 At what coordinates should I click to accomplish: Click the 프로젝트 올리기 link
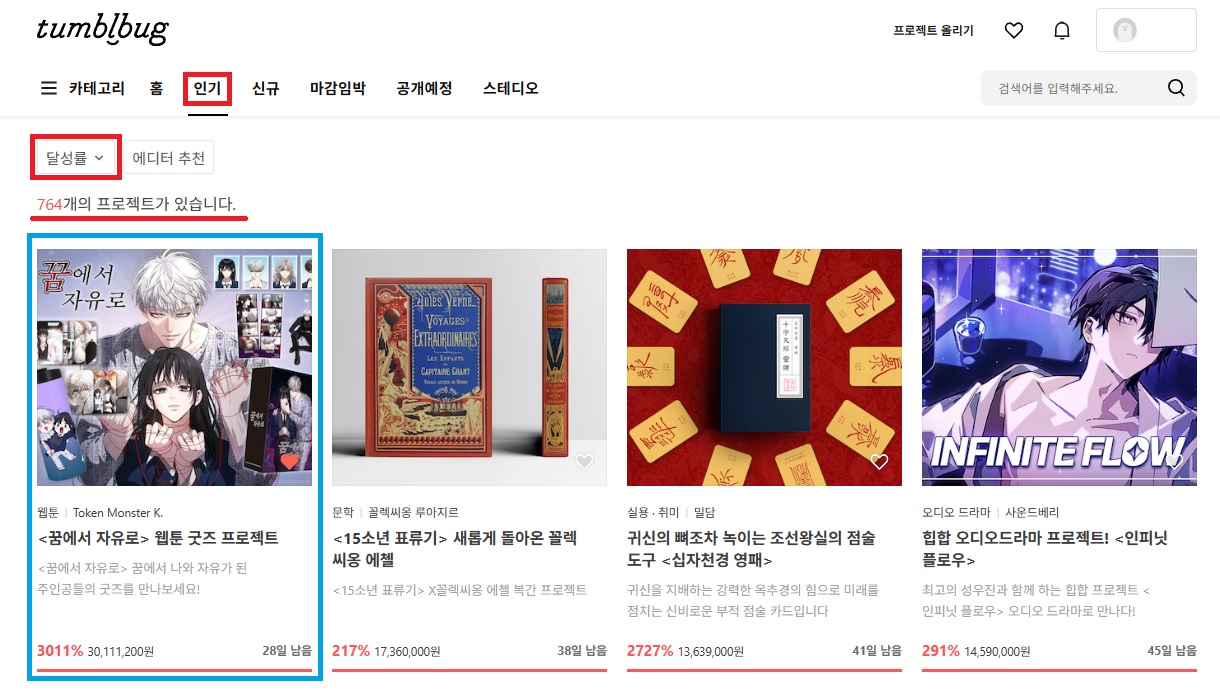[933, 31]
